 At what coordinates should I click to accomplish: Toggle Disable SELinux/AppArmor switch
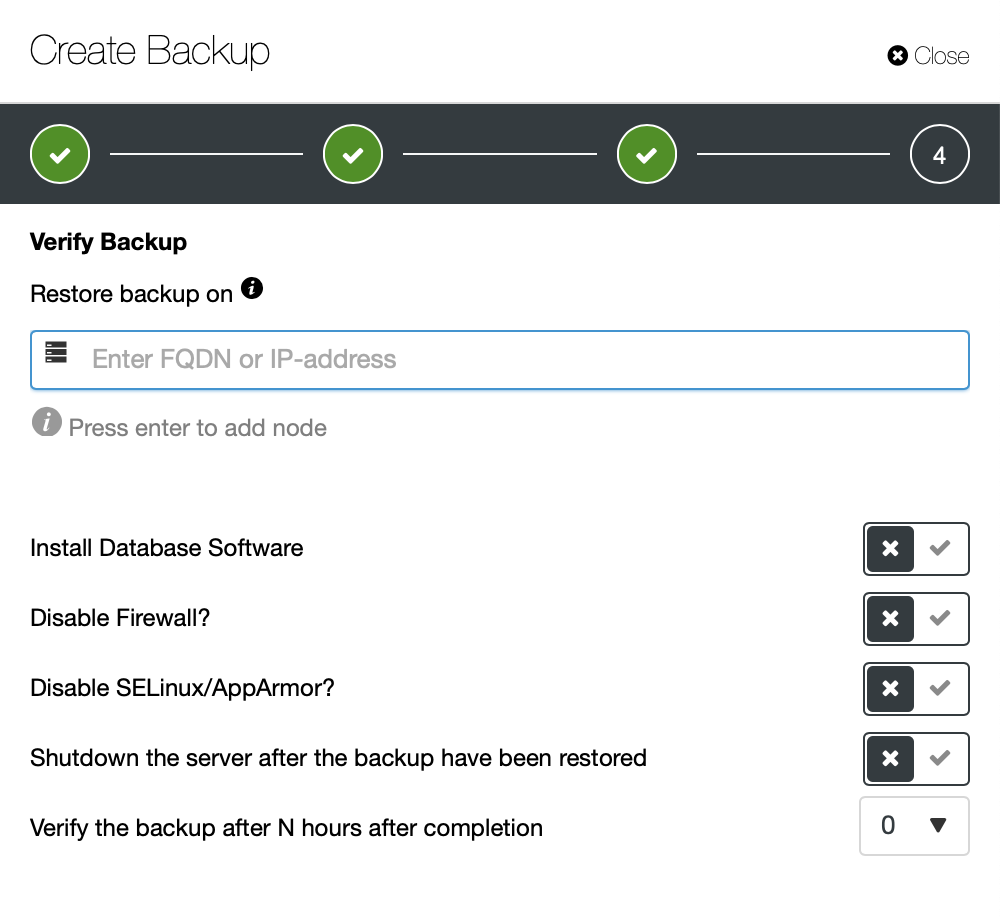pyautogui.click(x=916, y=689)
